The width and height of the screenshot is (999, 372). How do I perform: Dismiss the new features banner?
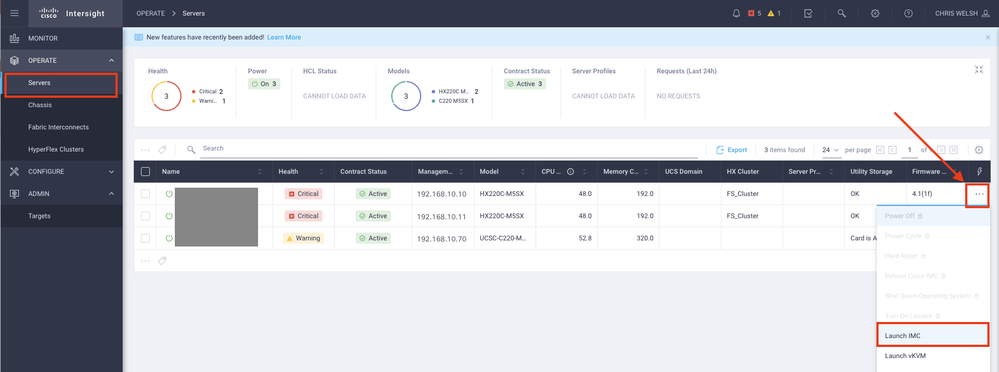point(988,38)
